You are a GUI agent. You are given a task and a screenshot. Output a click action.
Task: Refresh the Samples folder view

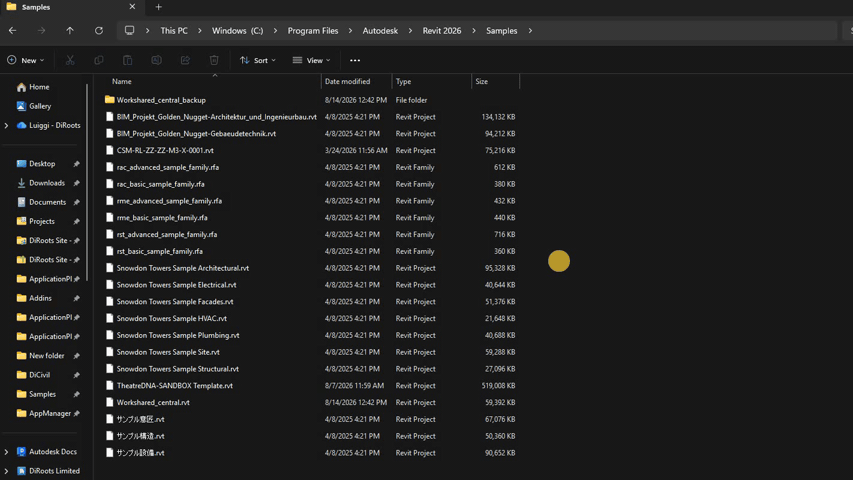coord(98,31)
